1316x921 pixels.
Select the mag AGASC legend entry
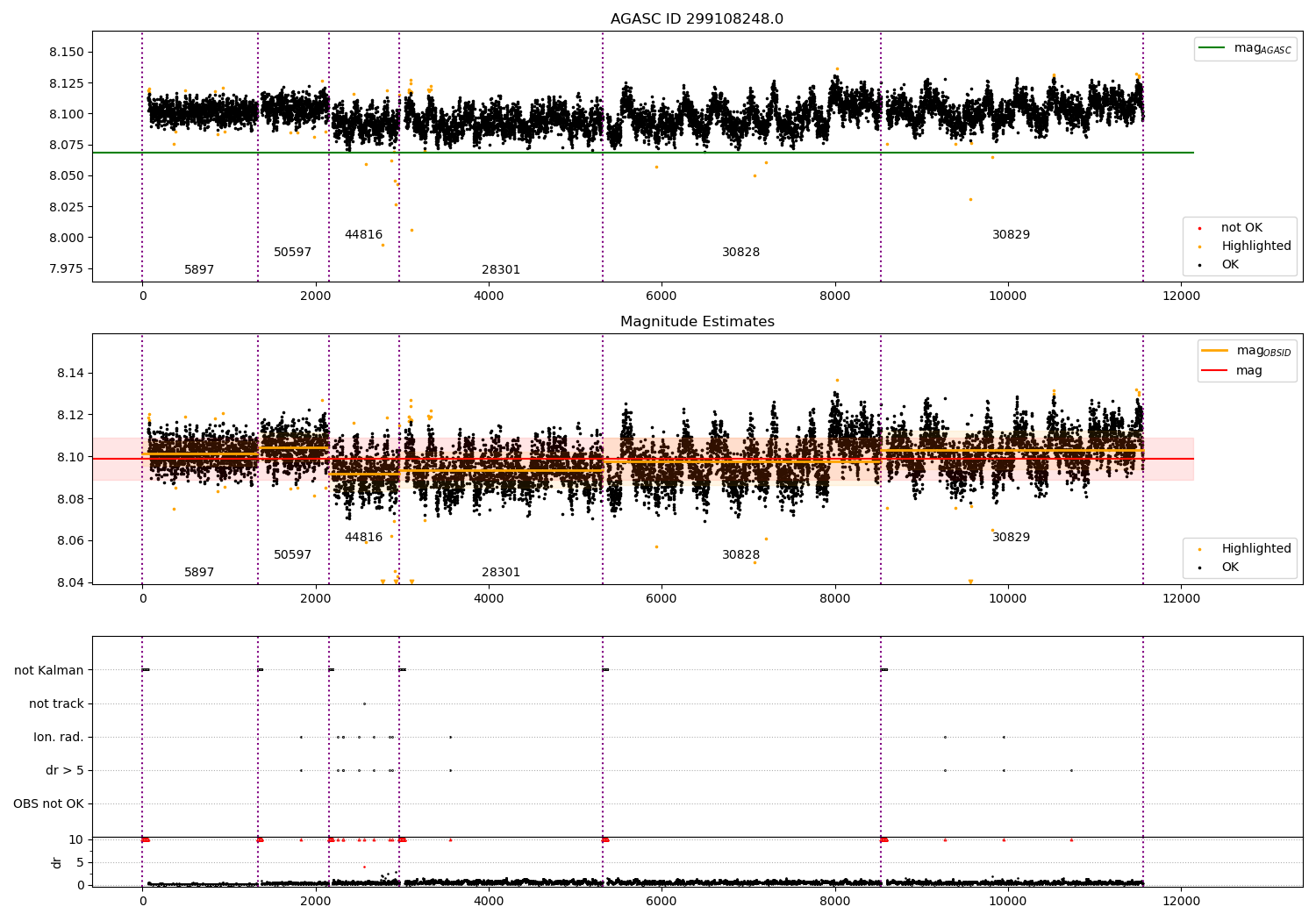[1245, 48]
